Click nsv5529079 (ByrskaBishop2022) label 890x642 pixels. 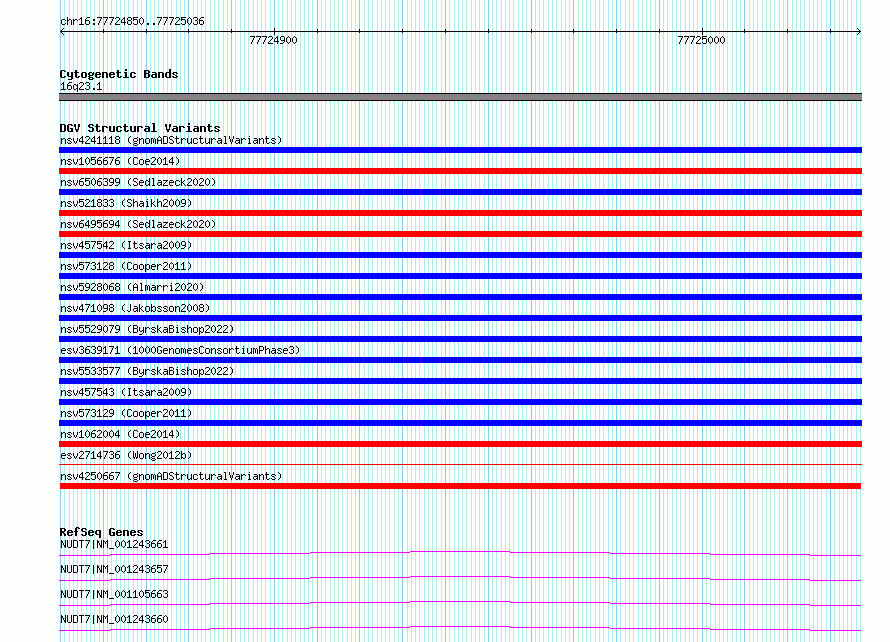pyautogui.click(x=147, y=329)
